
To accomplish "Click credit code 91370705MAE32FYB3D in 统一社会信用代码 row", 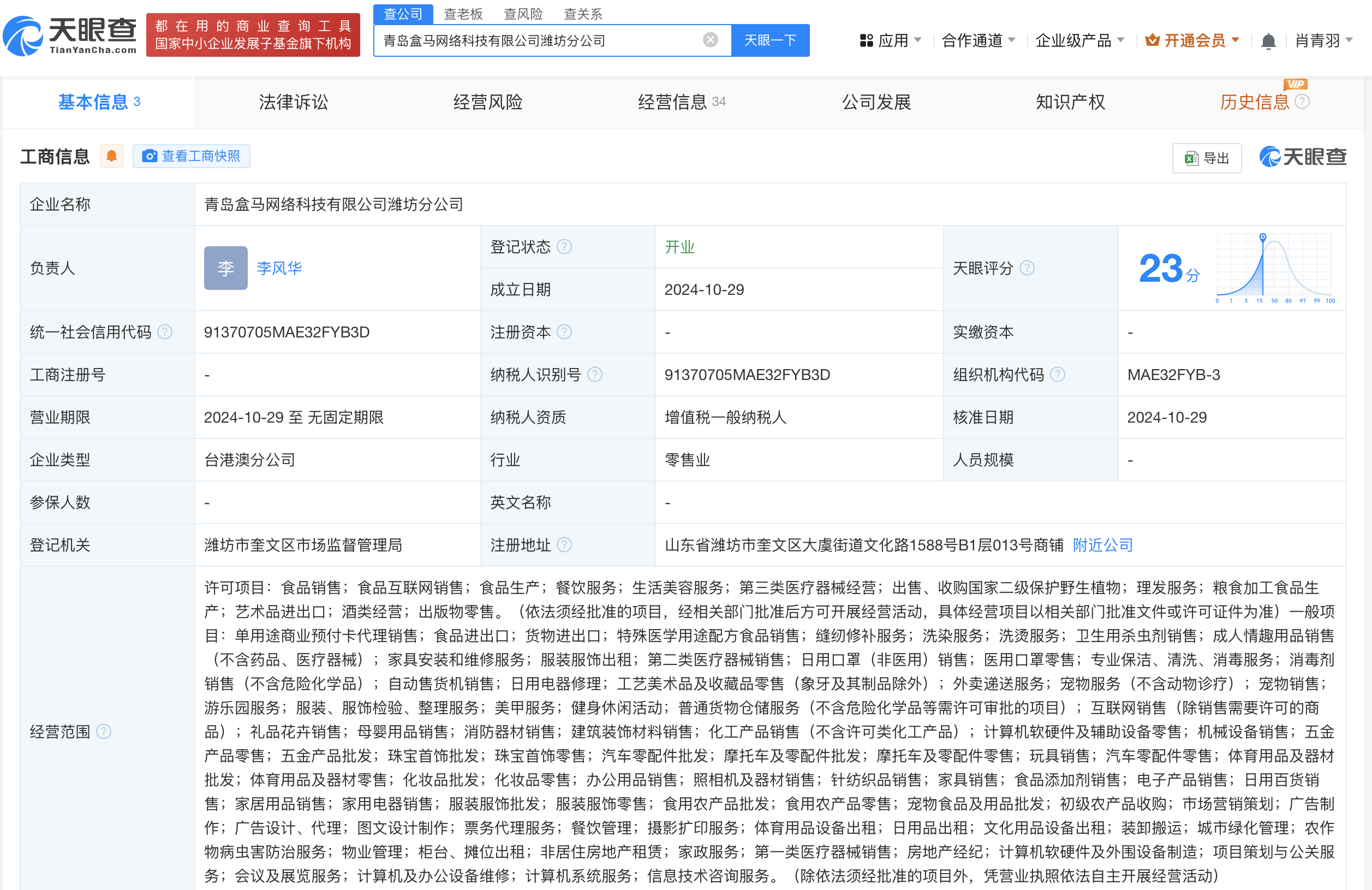I will click(287, 331).
